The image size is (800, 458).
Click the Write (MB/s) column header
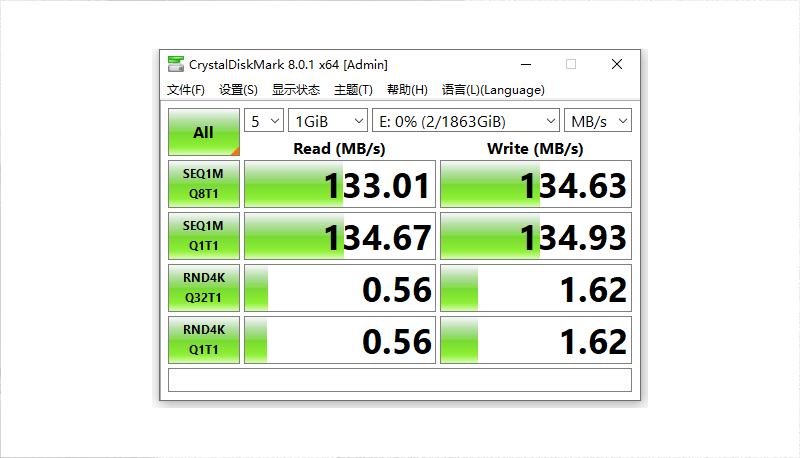click(x=535, y=148)
